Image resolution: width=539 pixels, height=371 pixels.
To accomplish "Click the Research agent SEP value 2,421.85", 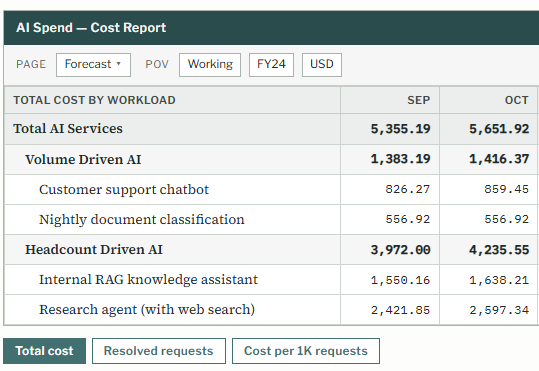I will point(390,309).
